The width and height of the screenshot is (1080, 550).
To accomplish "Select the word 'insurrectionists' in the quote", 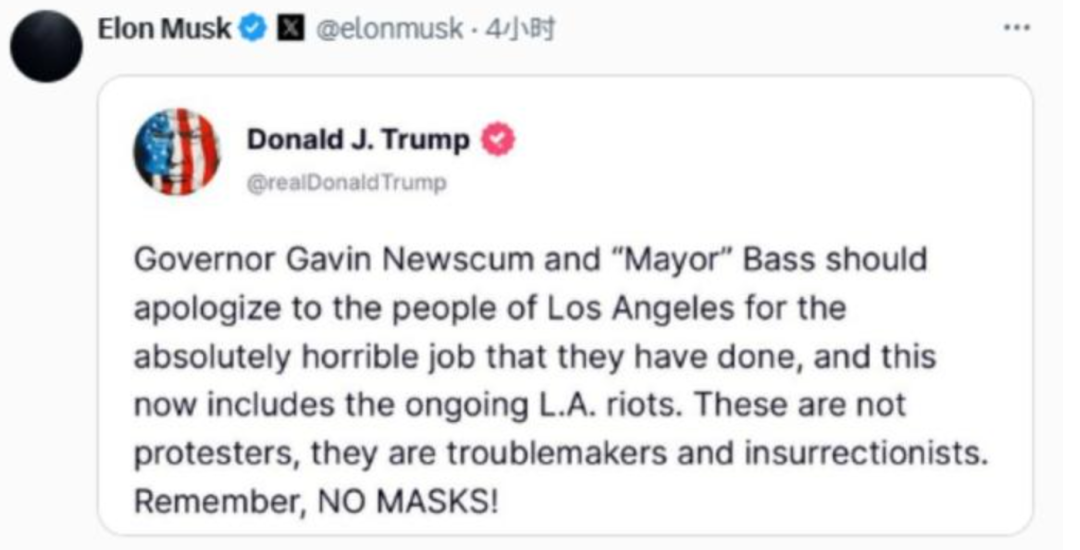I will [866, 454].
